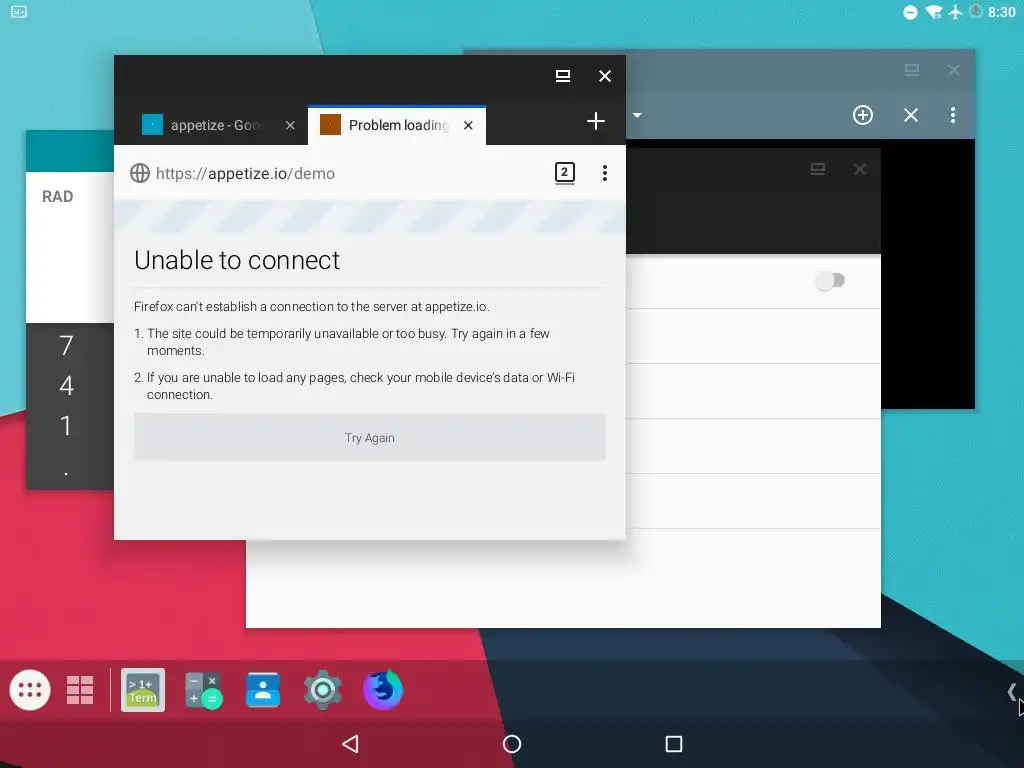Maximize the background terminal window
The image size is (1024, 768).
click(x=912, y=69)
